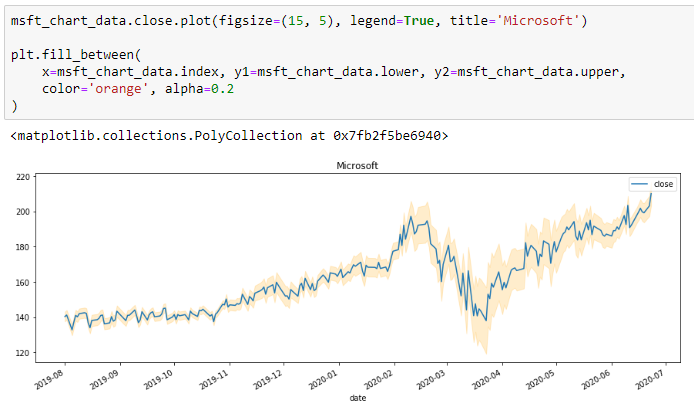This screenshot has width=694, height=409.
Task: Click the y-axis label 200
Action: (23, 212)
